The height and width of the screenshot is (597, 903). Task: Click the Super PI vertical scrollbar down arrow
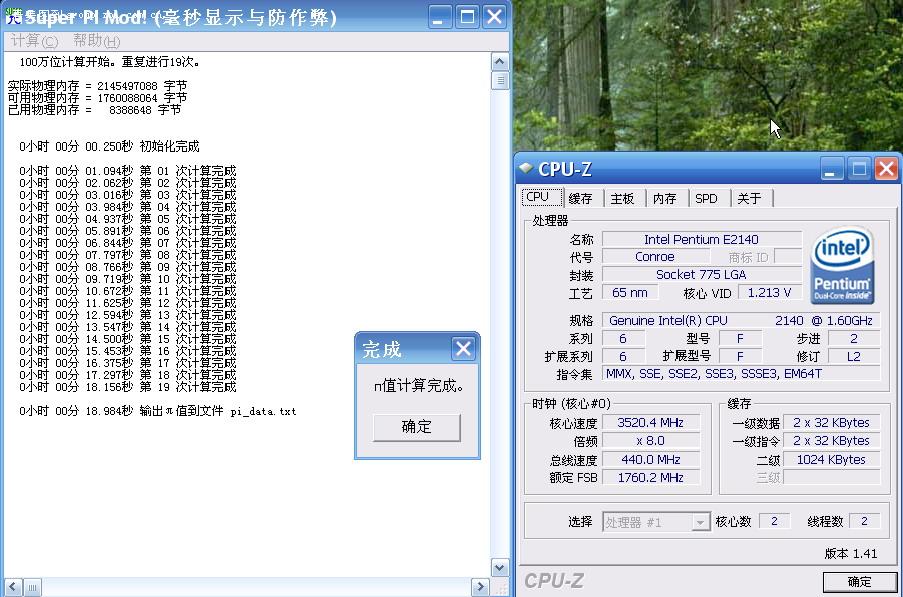point(498,565)
